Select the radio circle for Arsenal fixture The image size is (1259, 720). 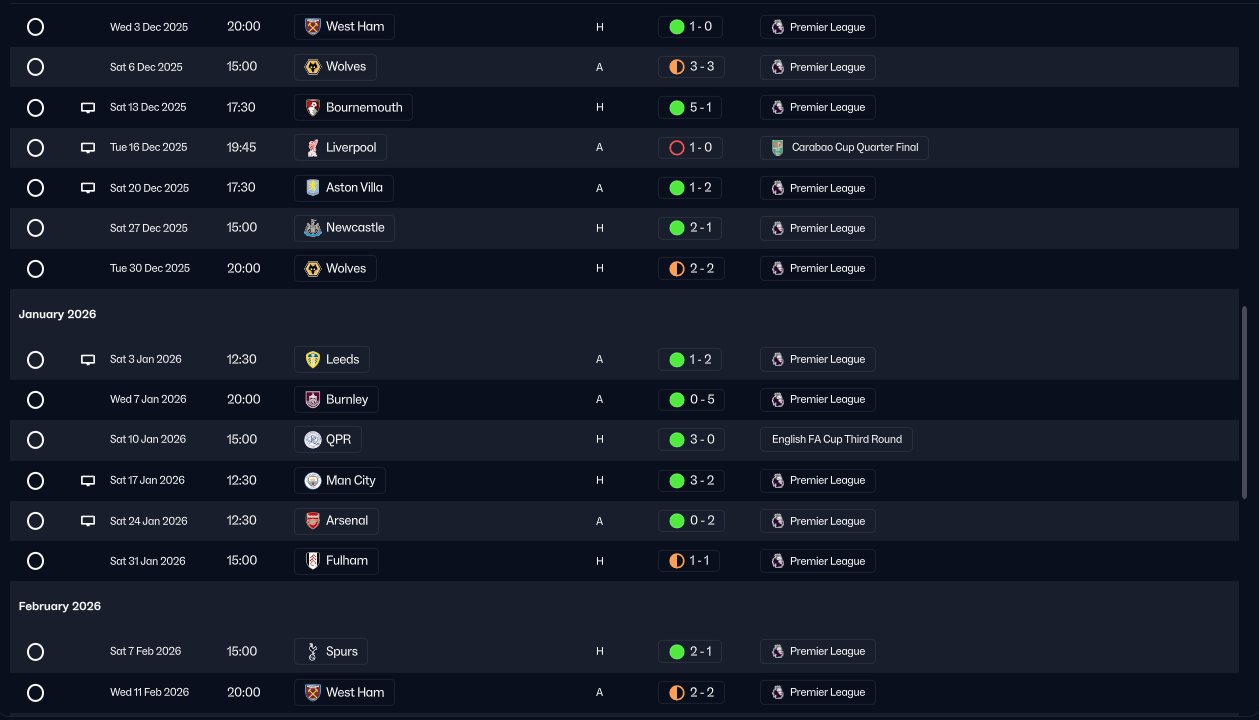[x=35, y=521]
